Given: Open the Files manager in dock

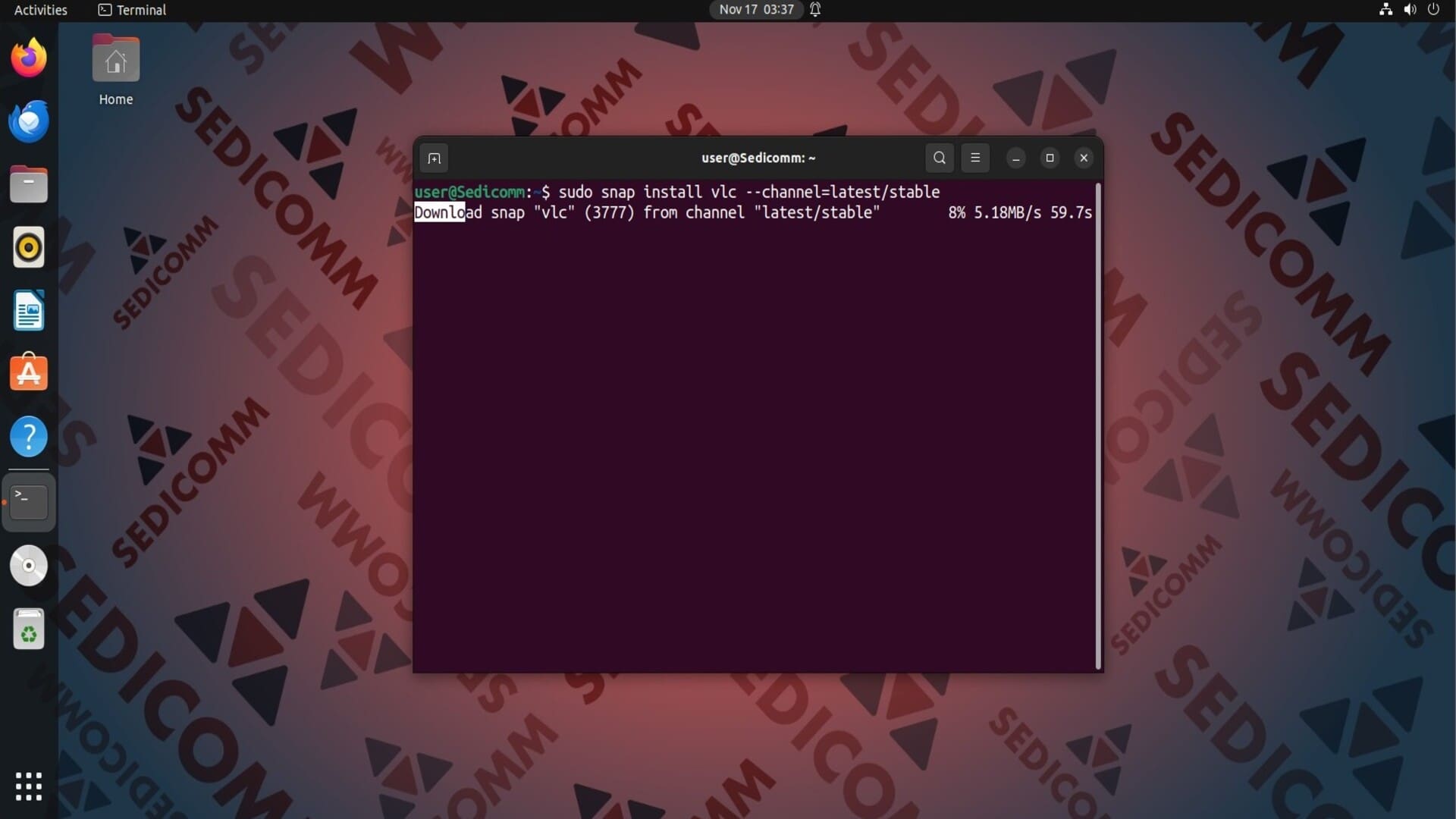Looking at the screenshot, I should [x=29, y=184].
